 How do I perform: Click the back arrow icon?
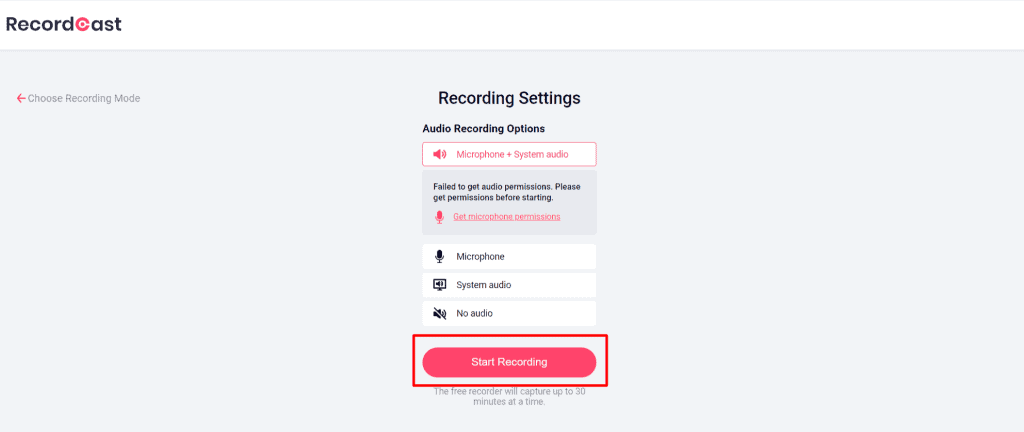21,98
